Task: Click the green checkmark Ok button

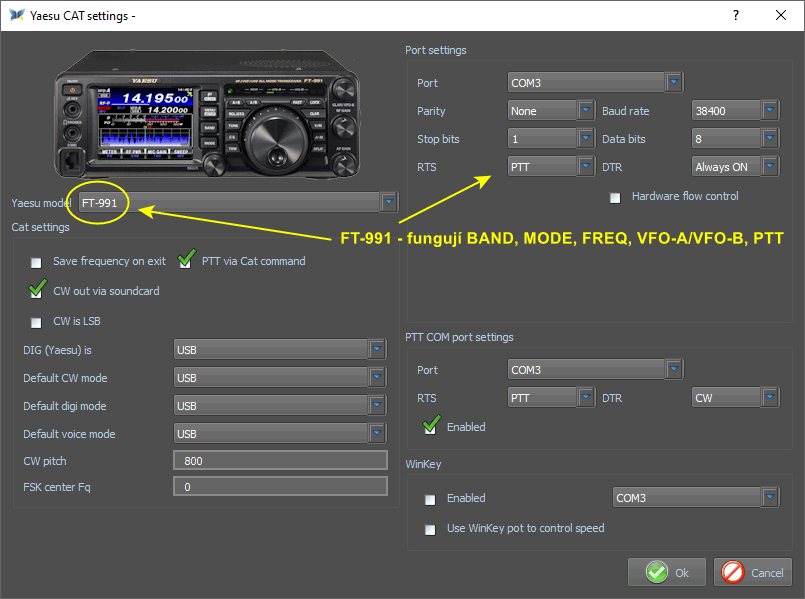Action: pyautogui.click(x=667, y=572)
